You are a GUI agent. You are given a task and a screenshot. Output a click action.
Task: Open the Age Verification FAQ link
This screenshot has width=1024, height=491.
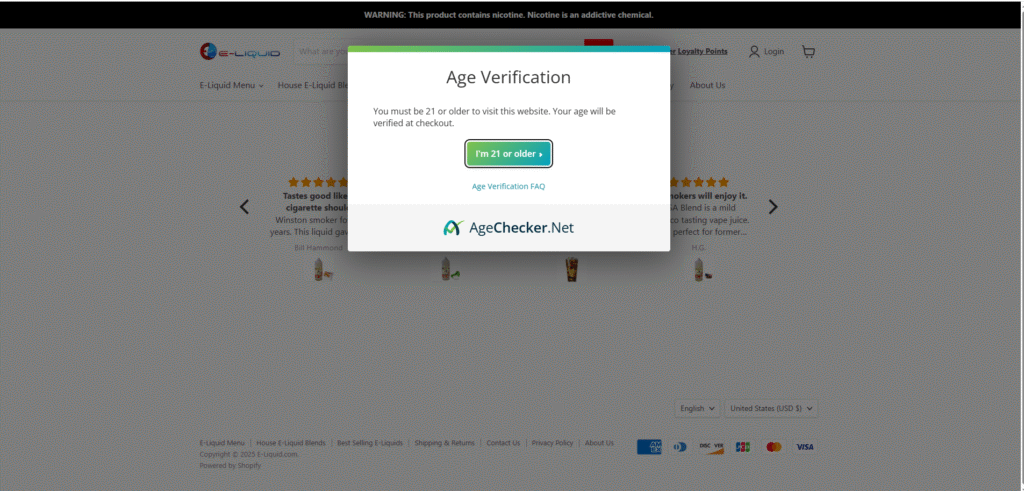(x=508, y=186)
